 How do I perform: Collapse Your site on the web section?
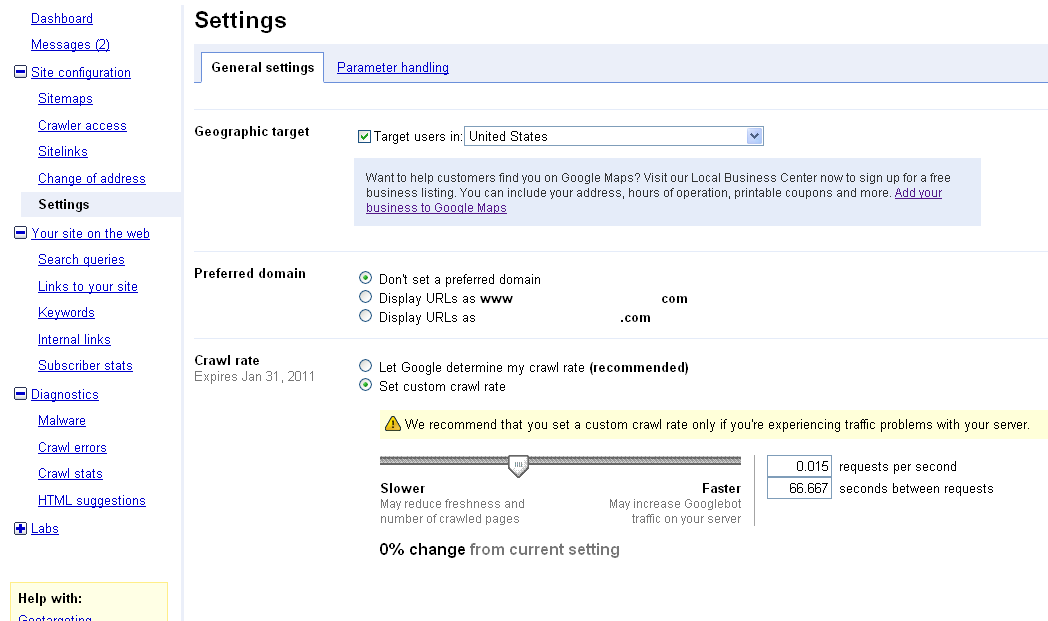click(20, 233)
